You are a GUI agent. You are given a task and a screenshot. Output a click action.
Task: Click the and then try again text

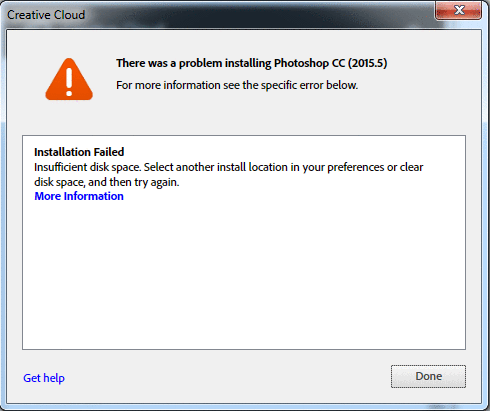click(134, 182)
